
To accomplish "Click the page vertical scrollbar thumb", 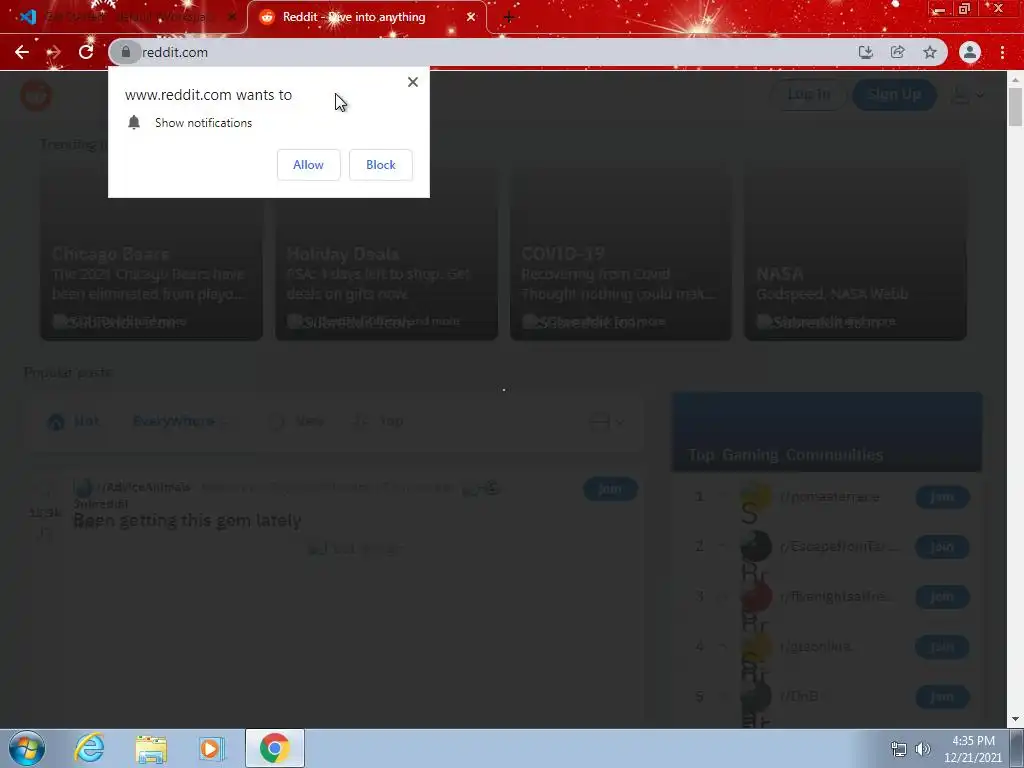I will pyautogui.click(x=1016, y=106).
